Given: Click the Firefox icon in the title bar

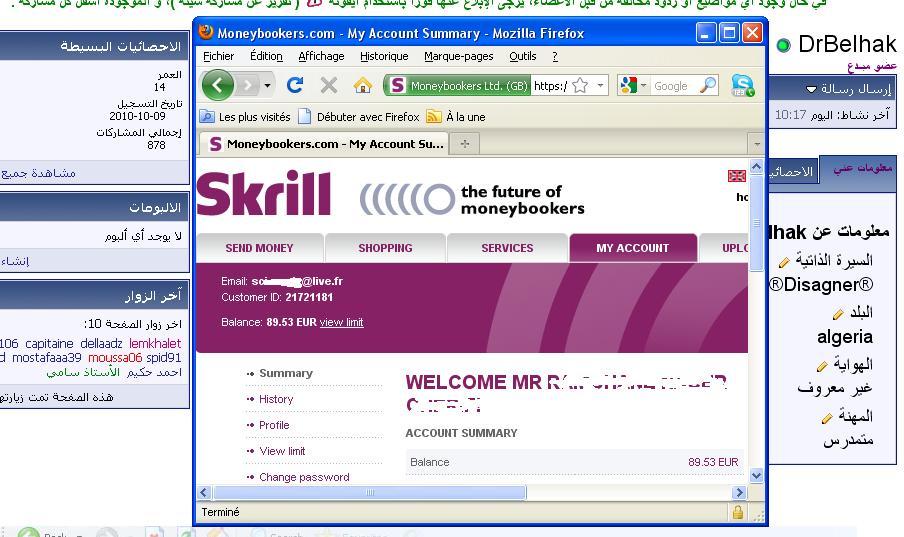Looking at the screenshot, I should pyautogui.click(x=205, y=32).
